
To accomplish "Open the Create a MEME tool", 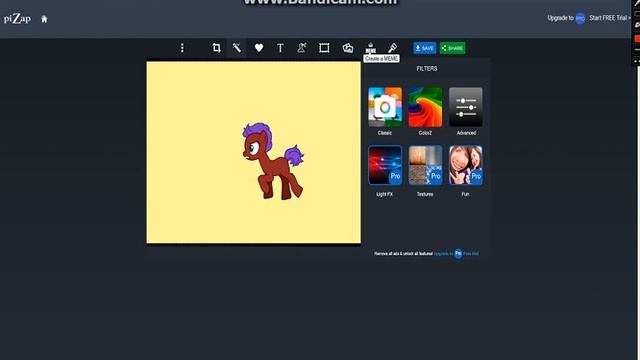I will pos(371,48).
